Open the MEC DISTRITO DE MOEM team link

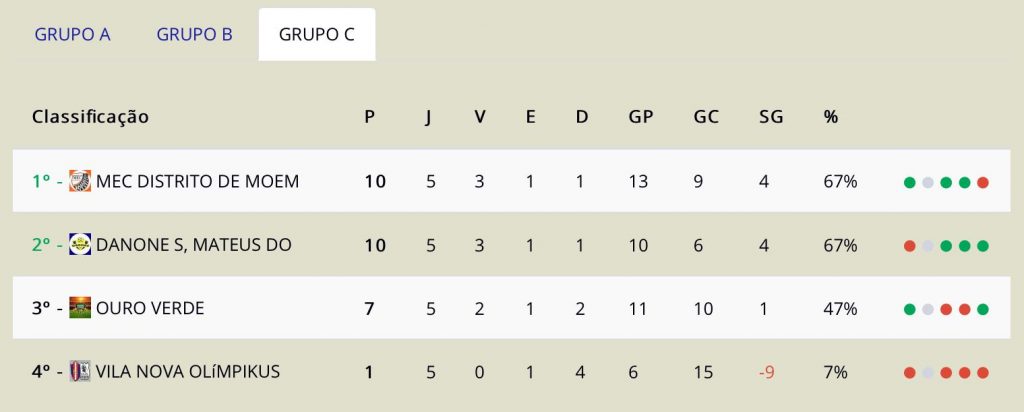coord(197,182)
